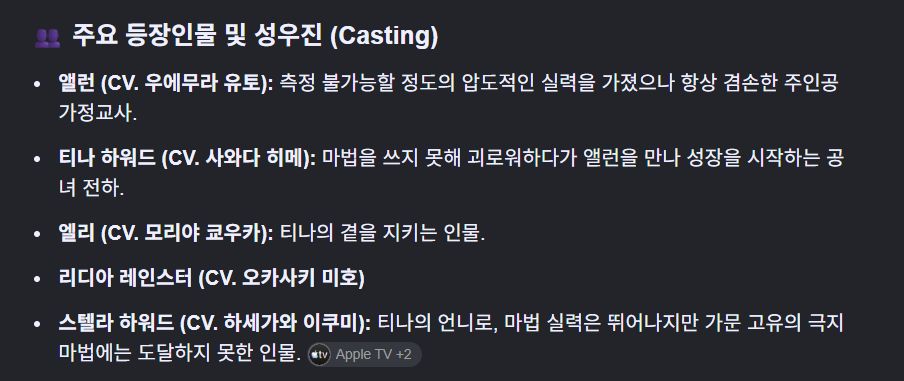Select bold text 엘리 (CV. 모리야 쿄우카)
Viewport: 904px width, 381px height.
(166, 233)
